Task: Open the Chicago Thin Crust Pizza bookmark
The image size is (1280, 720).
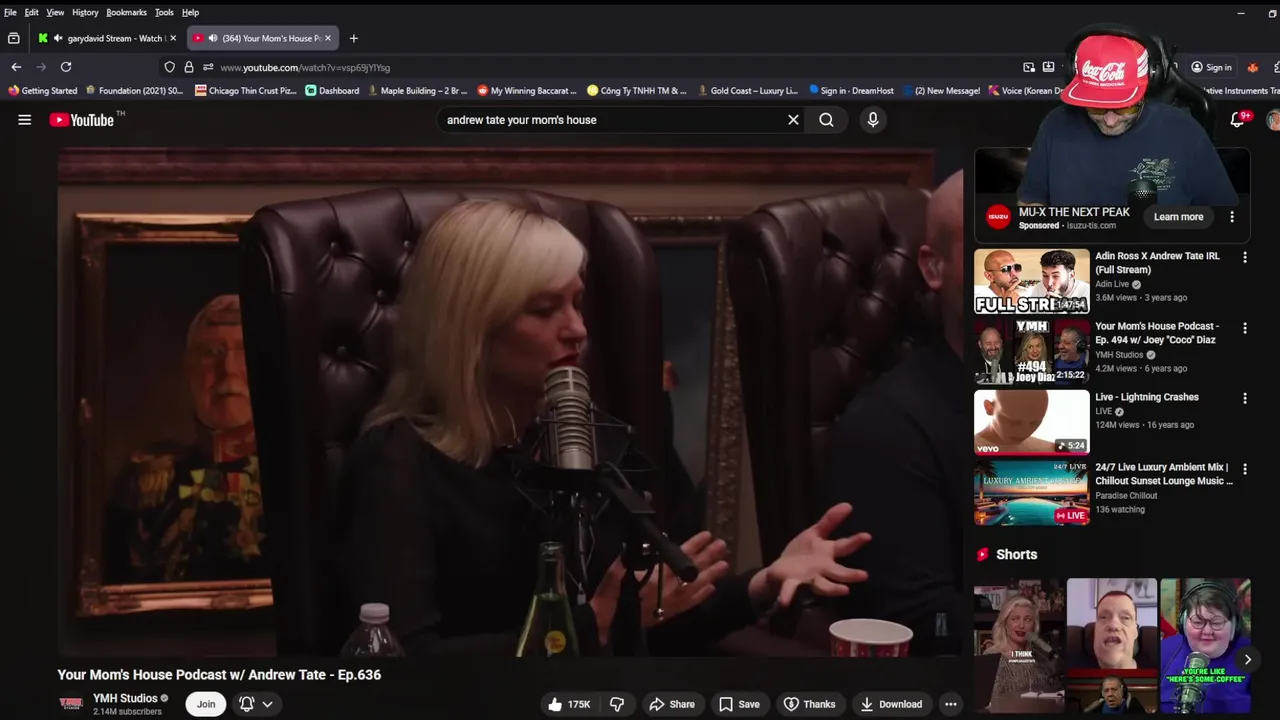Action: (246, 91)
